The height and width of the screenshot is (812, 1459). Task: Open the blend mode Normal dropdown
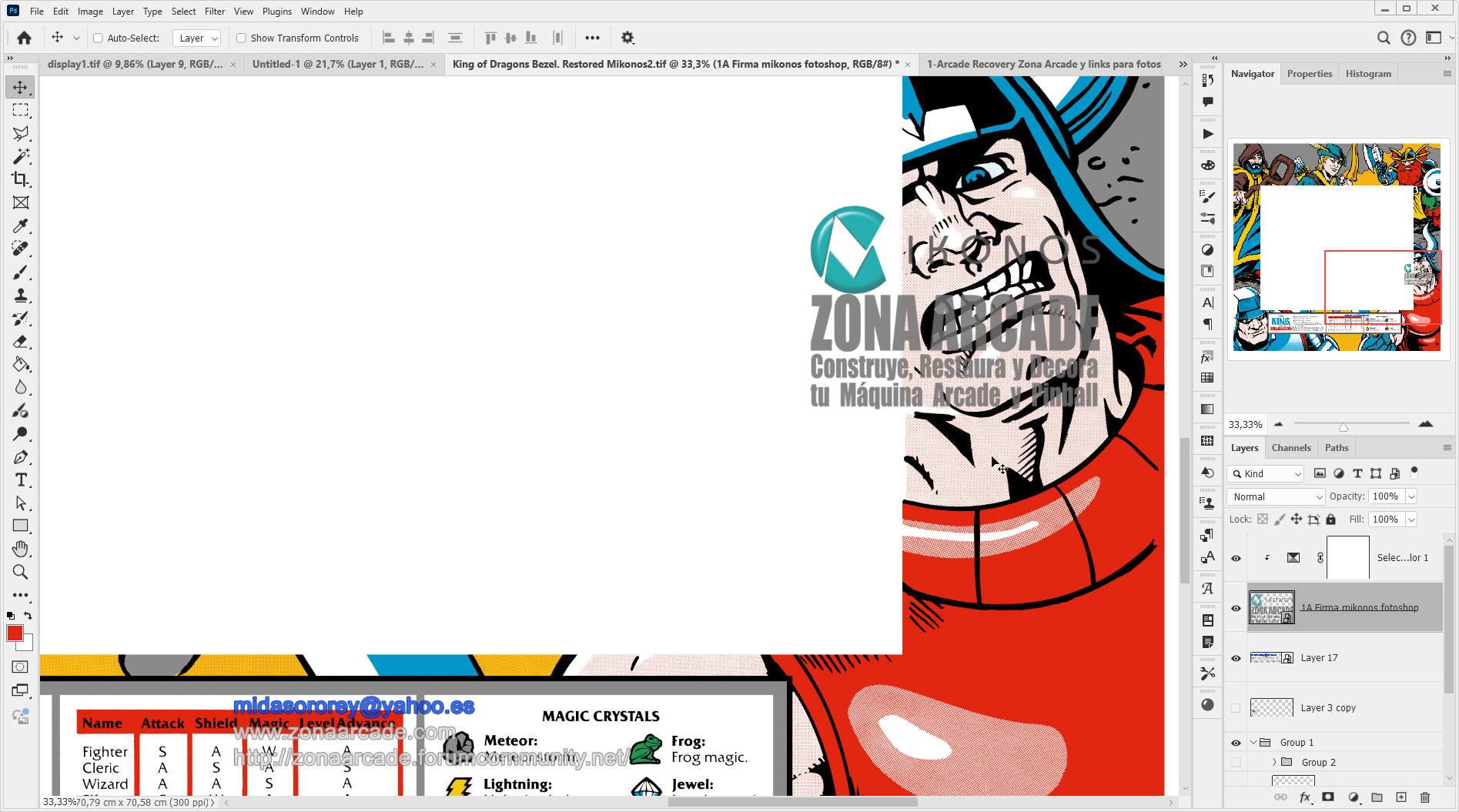tap(1275, 496)
